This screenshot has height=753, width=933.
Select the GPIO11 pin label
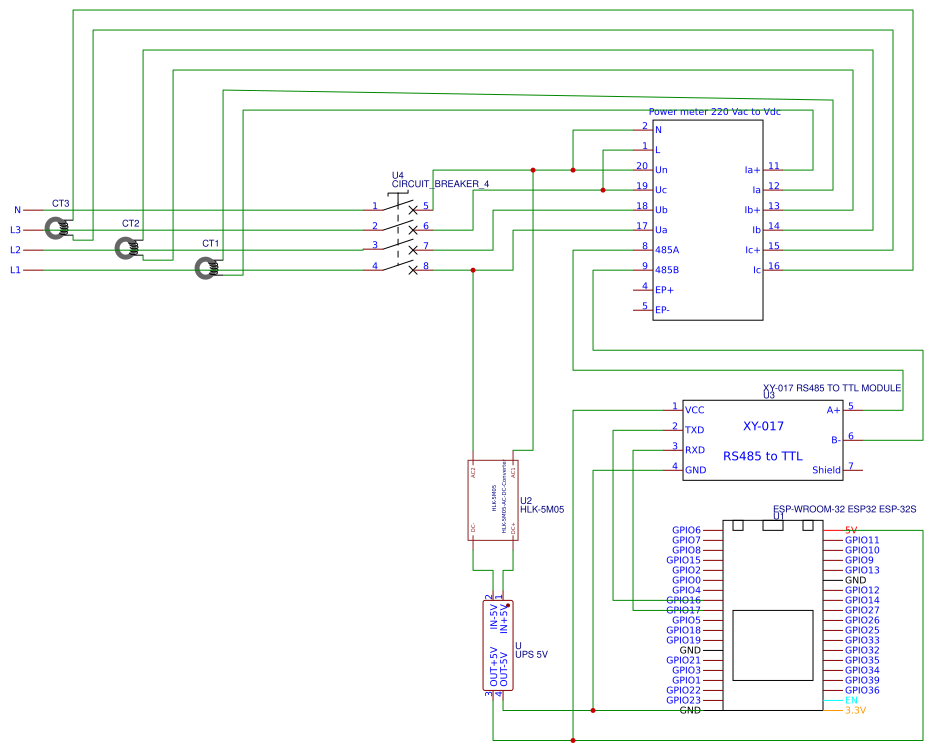(x=862, y=540)
